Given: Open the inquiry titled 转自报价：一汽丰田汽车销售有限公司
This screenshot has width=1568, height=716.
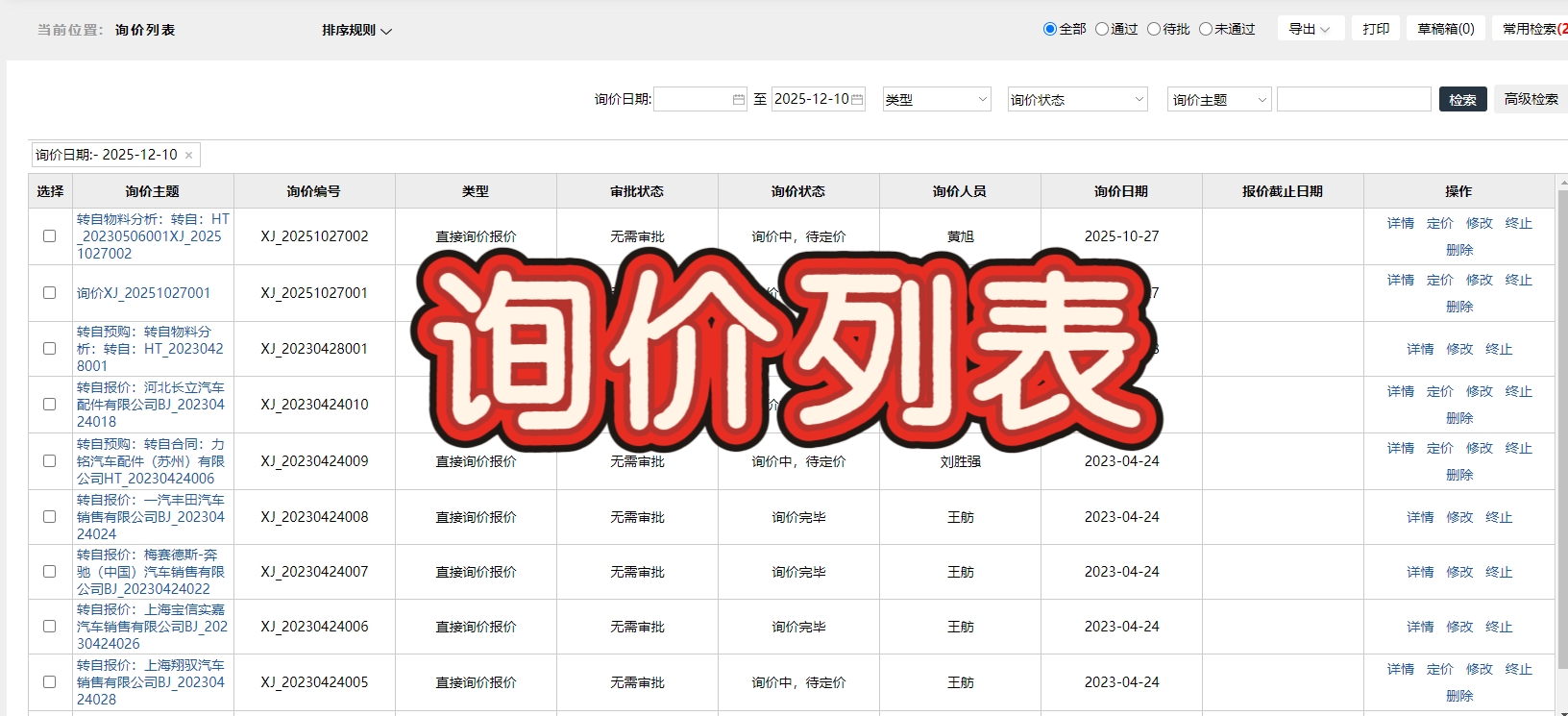Looking at the screenshot, I should coord(151,517).
